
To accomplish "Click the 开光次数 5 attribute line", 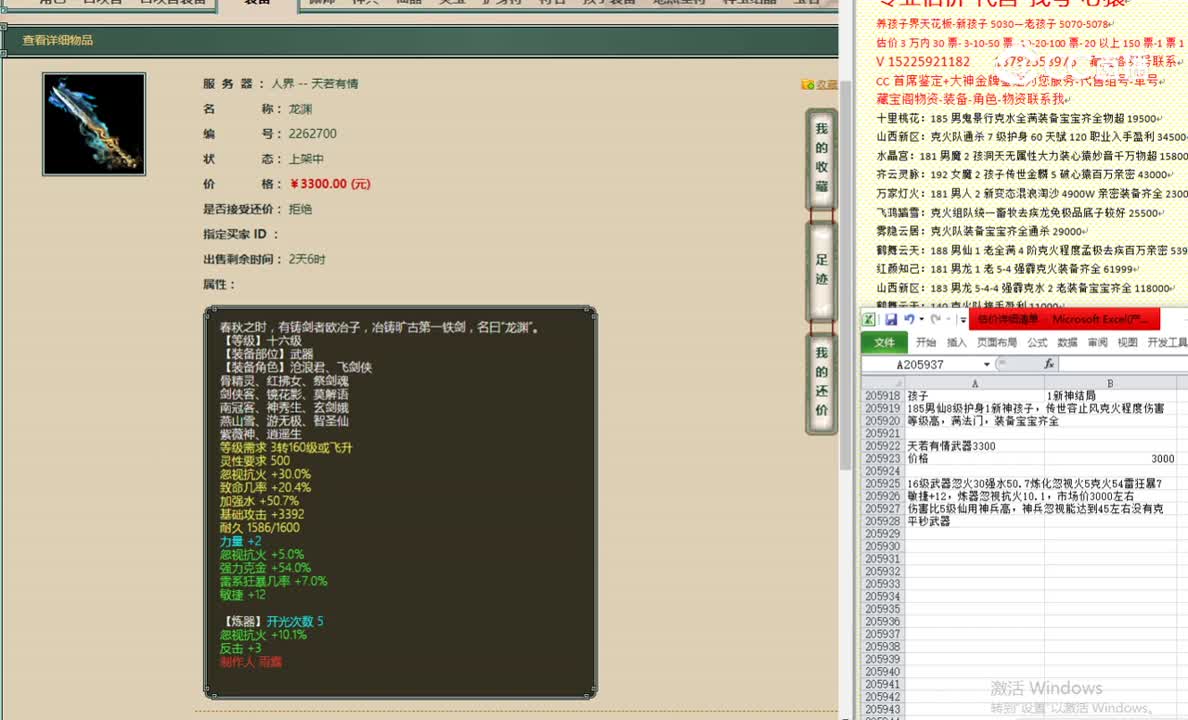I will pyautogui.click(x=295, y=621).
